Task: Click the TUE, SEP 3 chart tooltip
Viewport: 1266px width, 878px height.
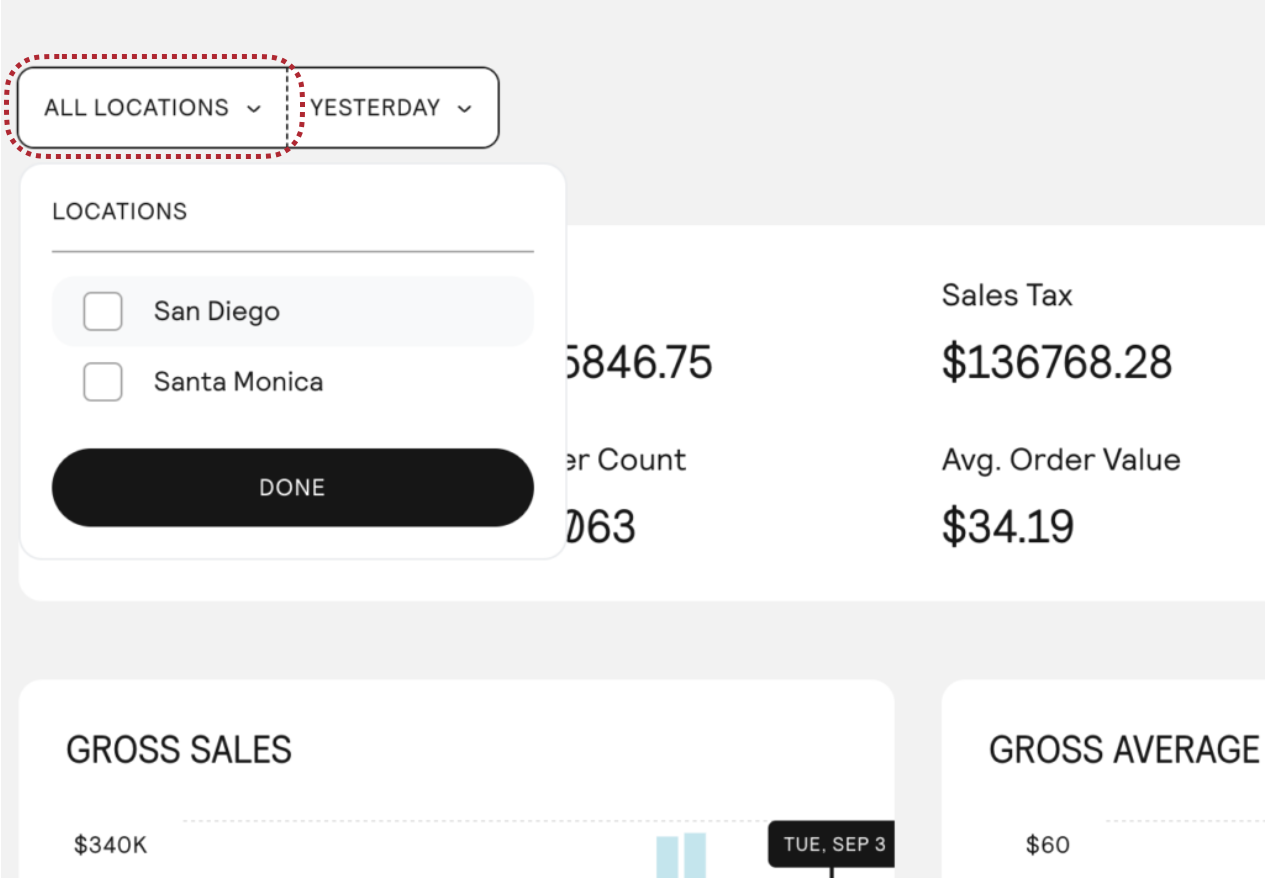Action: (x=833, y=844)
